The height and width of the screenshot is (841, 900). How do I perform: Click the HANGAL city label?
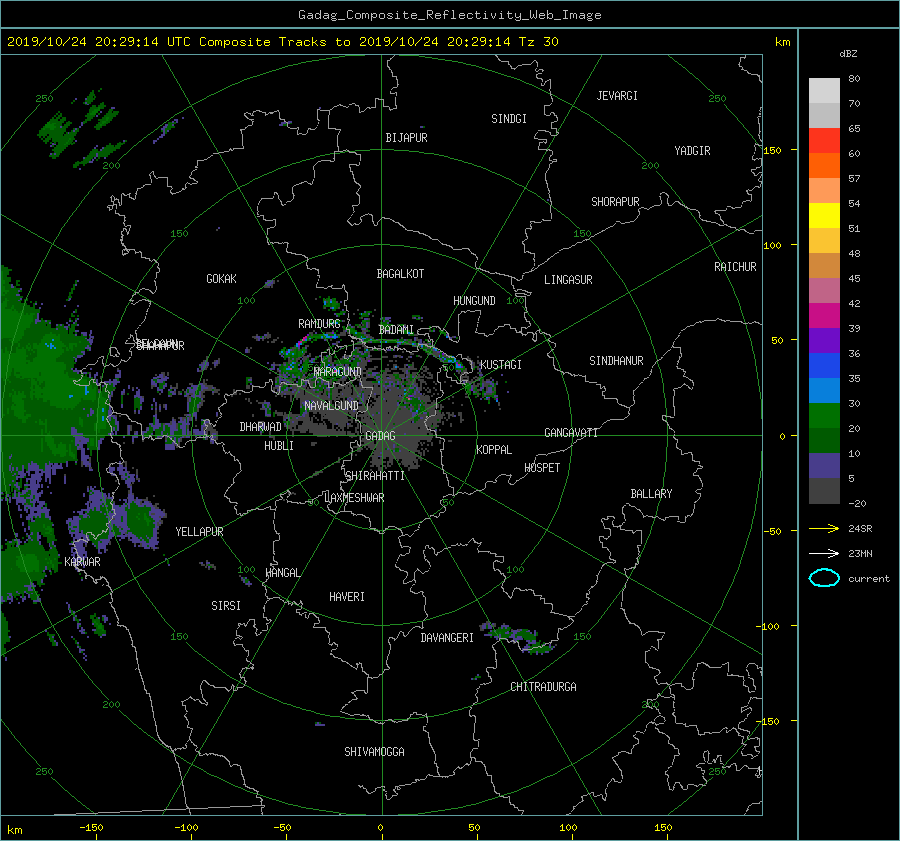pos(283,573)
